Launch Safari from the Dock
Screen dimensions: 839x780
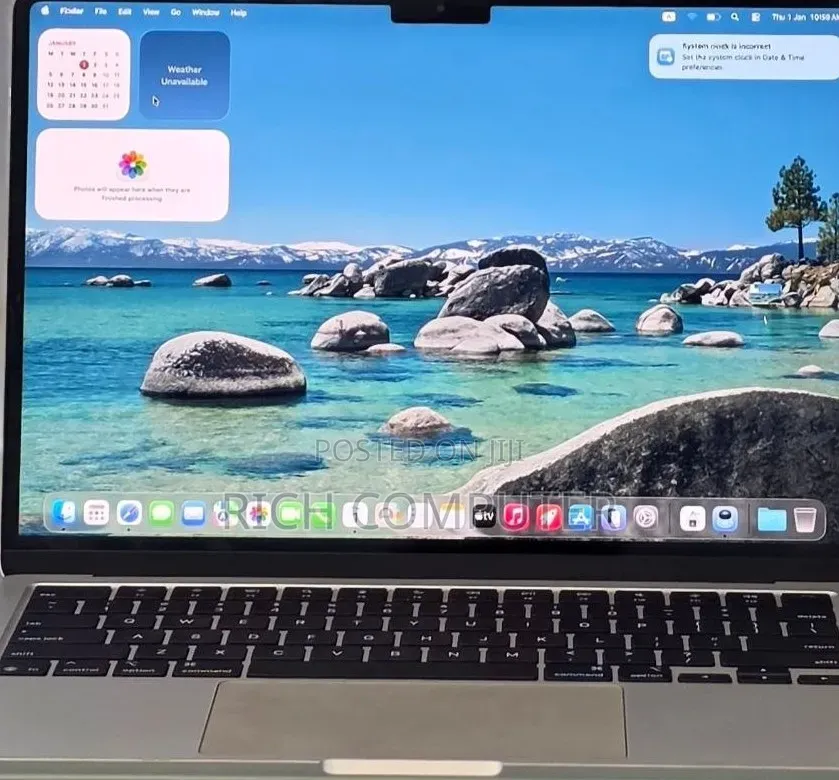click(x=129, y=514)
